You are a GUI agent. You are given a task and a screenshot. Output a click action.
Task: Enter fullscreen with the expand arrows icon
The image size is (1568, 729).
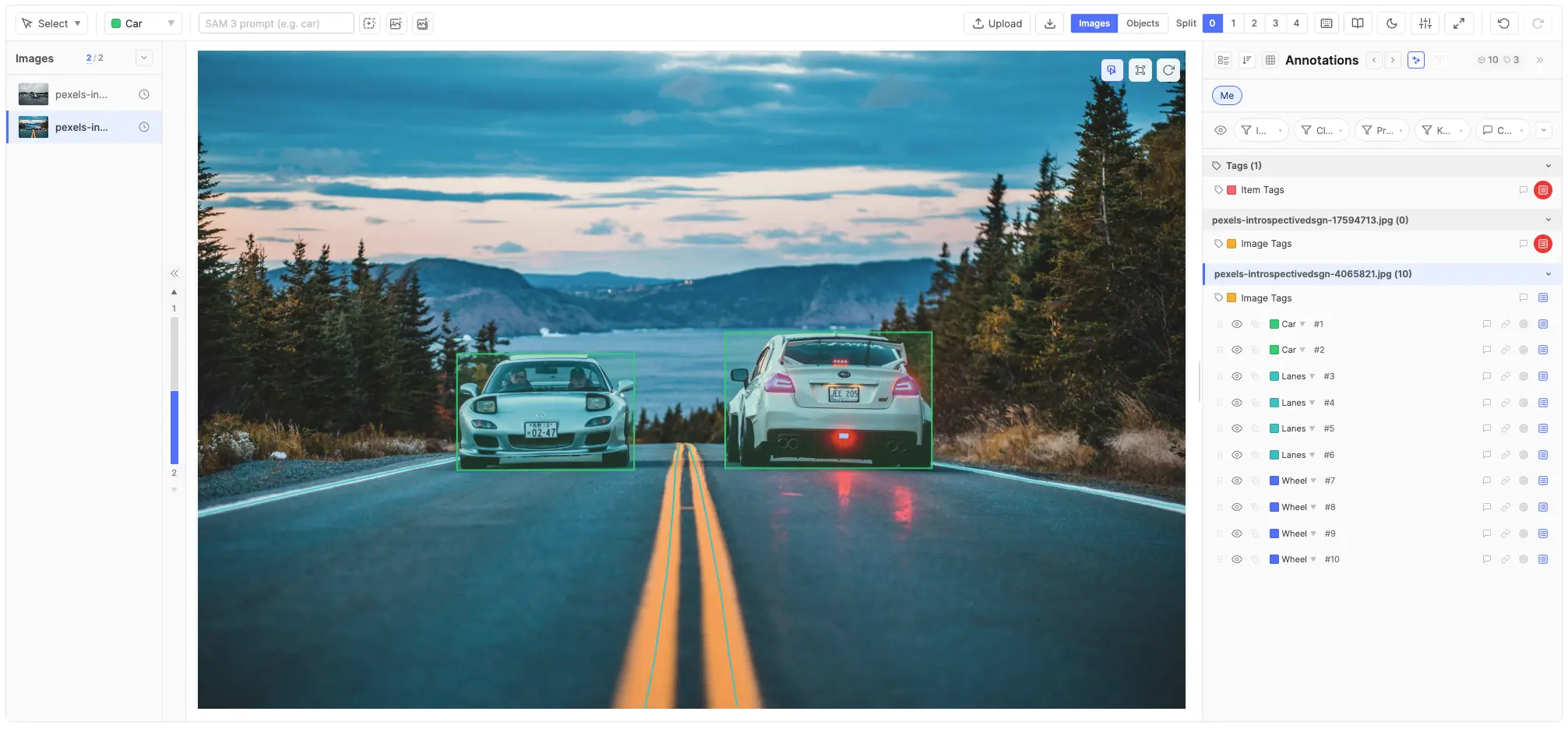pos(1459,23)
